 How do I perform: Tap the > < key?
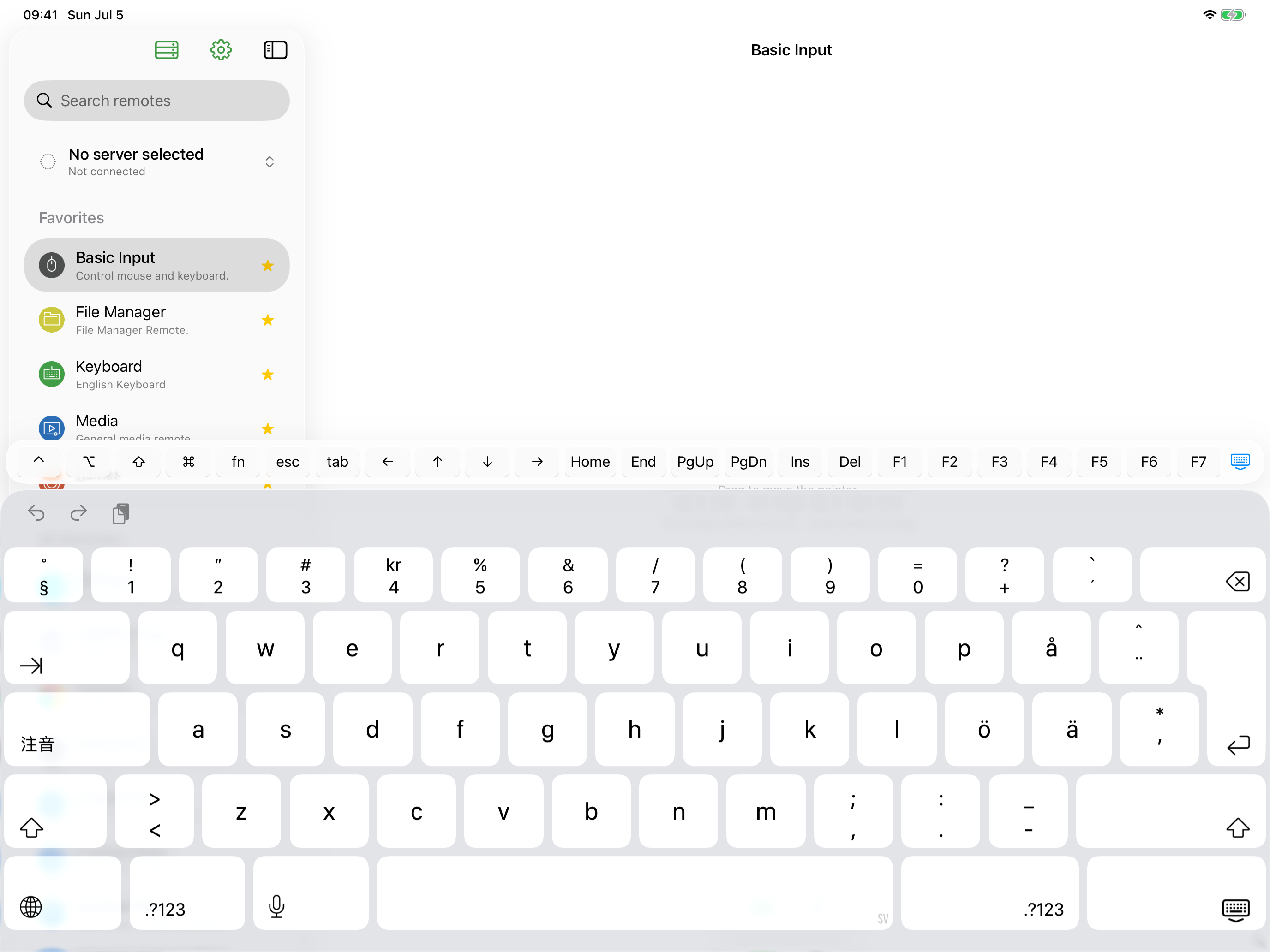[155, 811]
